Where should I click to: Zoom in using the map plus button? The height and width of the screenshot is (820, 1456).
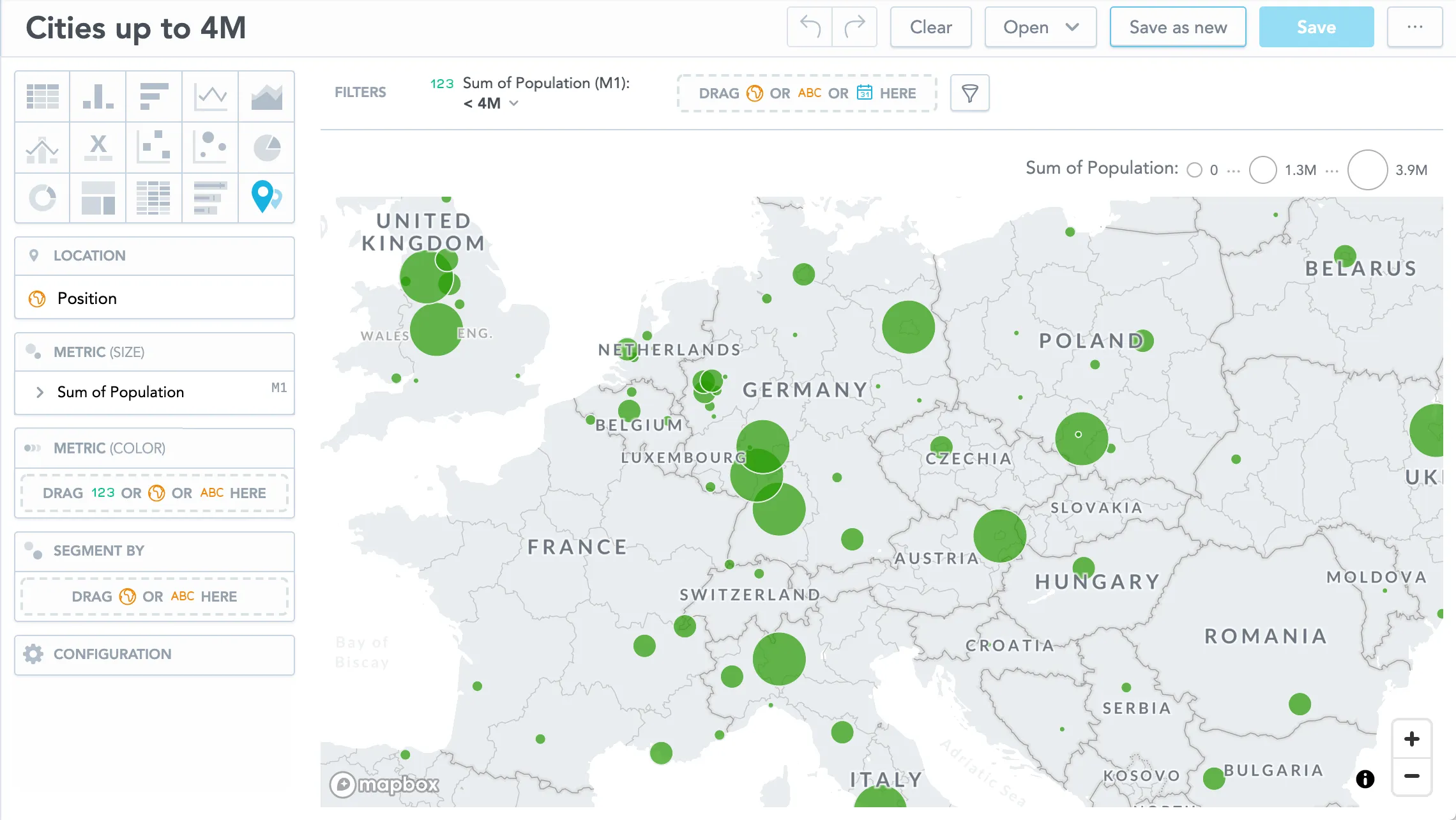pyautogui.click(x=1411, y=738)
